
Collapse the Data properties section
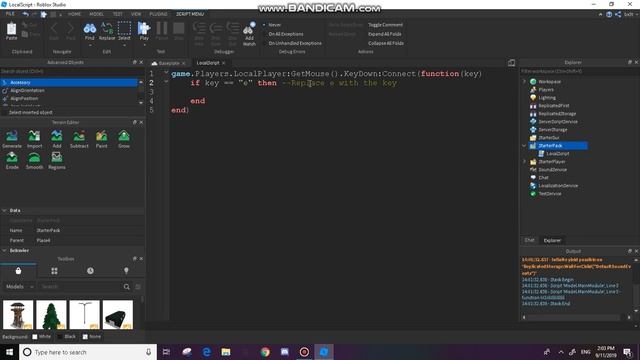click(x=4, y=211)
